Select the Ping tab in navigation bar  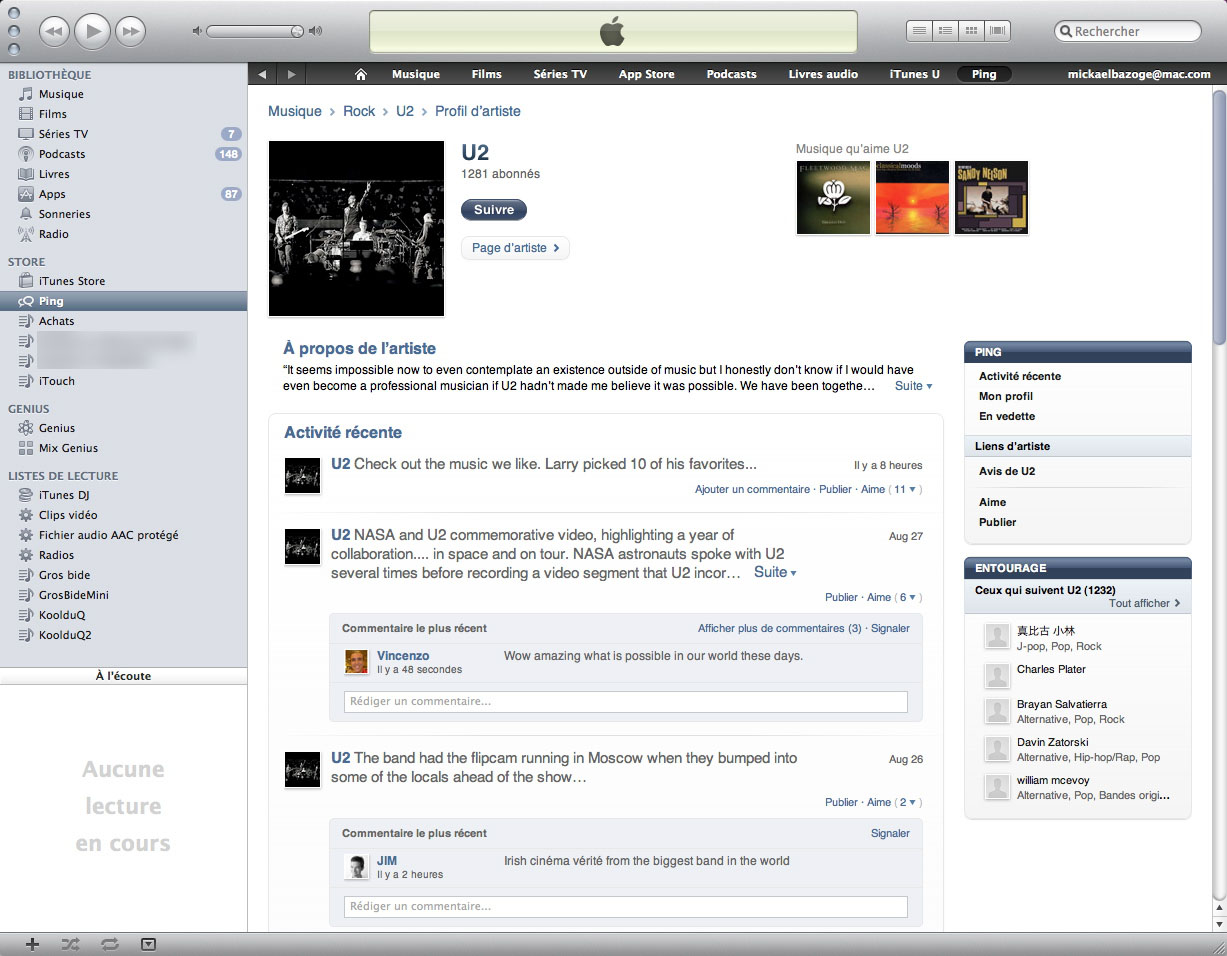point(984,74)
